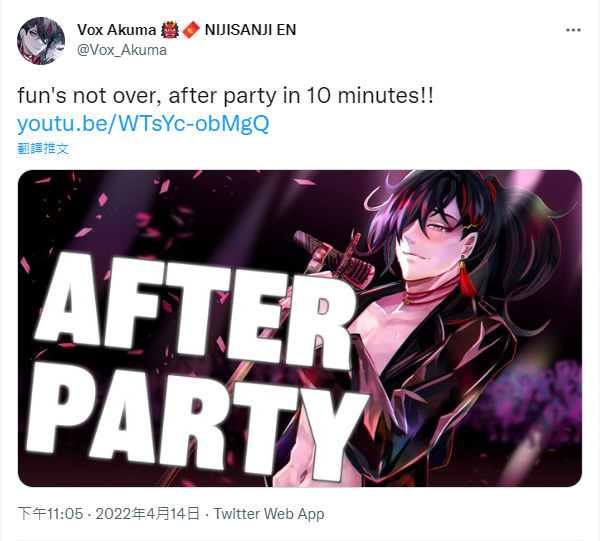Open the Twitter Web App source link
Screen dimensions: 600x541
[x=269, y=513]
